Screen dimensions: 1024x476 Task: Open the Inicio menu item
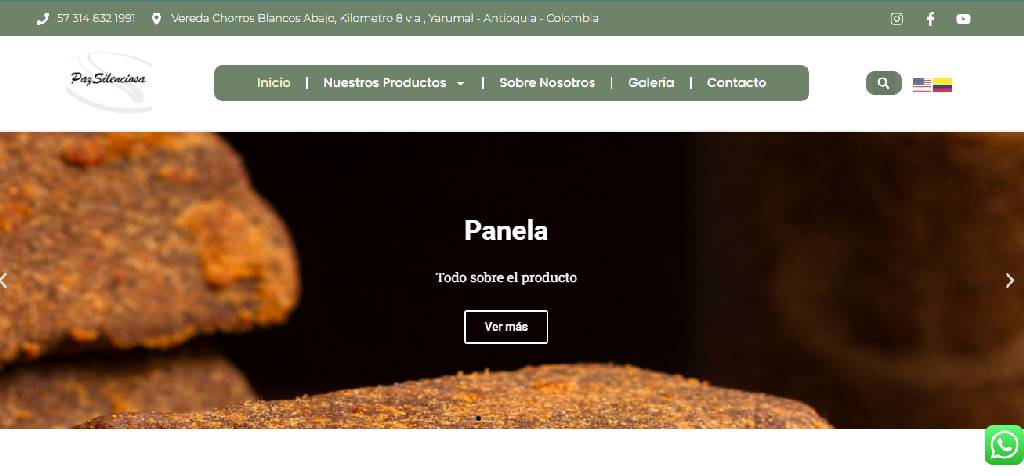coord(274,83)
